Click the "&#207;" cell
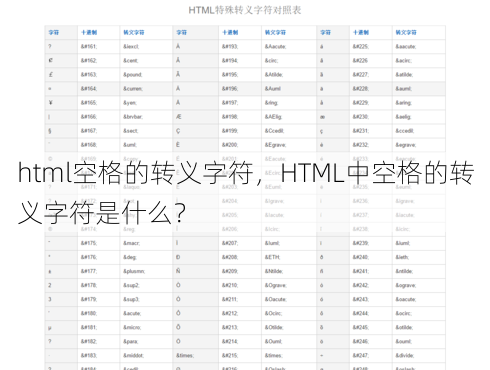The width and height of the screenshot is (490, 370). (x=240, y=243)
